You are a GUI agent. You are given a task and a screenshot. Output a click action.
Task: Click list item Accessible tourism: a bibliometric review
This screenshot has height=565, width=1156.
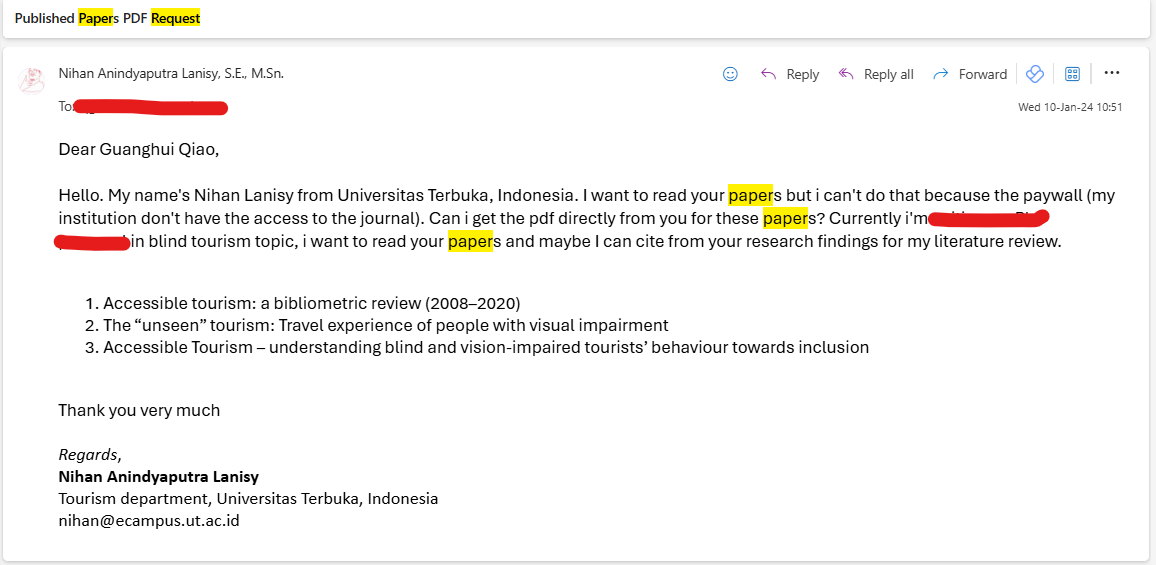(311, 303)
